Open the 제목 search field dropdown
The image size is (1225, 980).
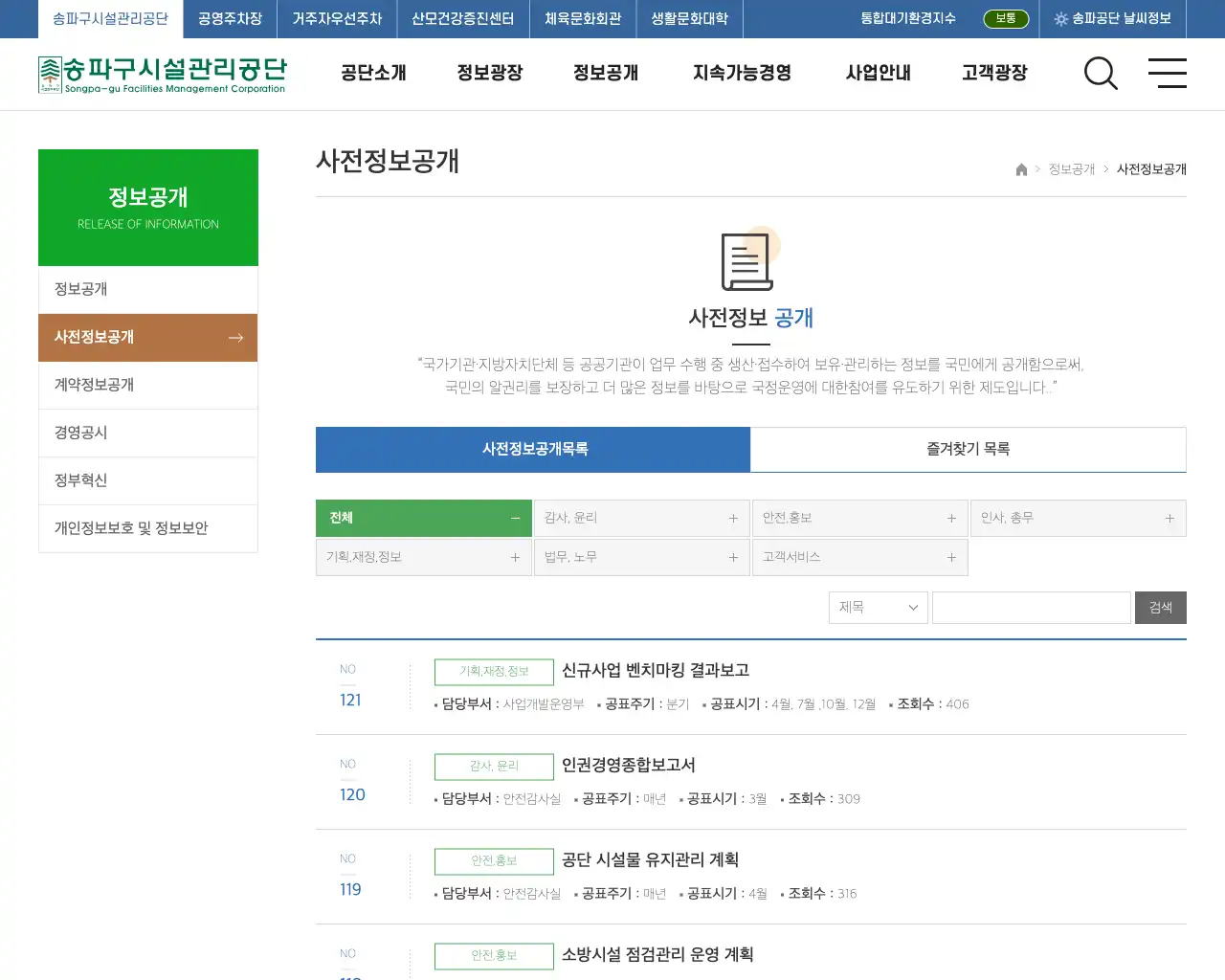click(x=877, y=607)
